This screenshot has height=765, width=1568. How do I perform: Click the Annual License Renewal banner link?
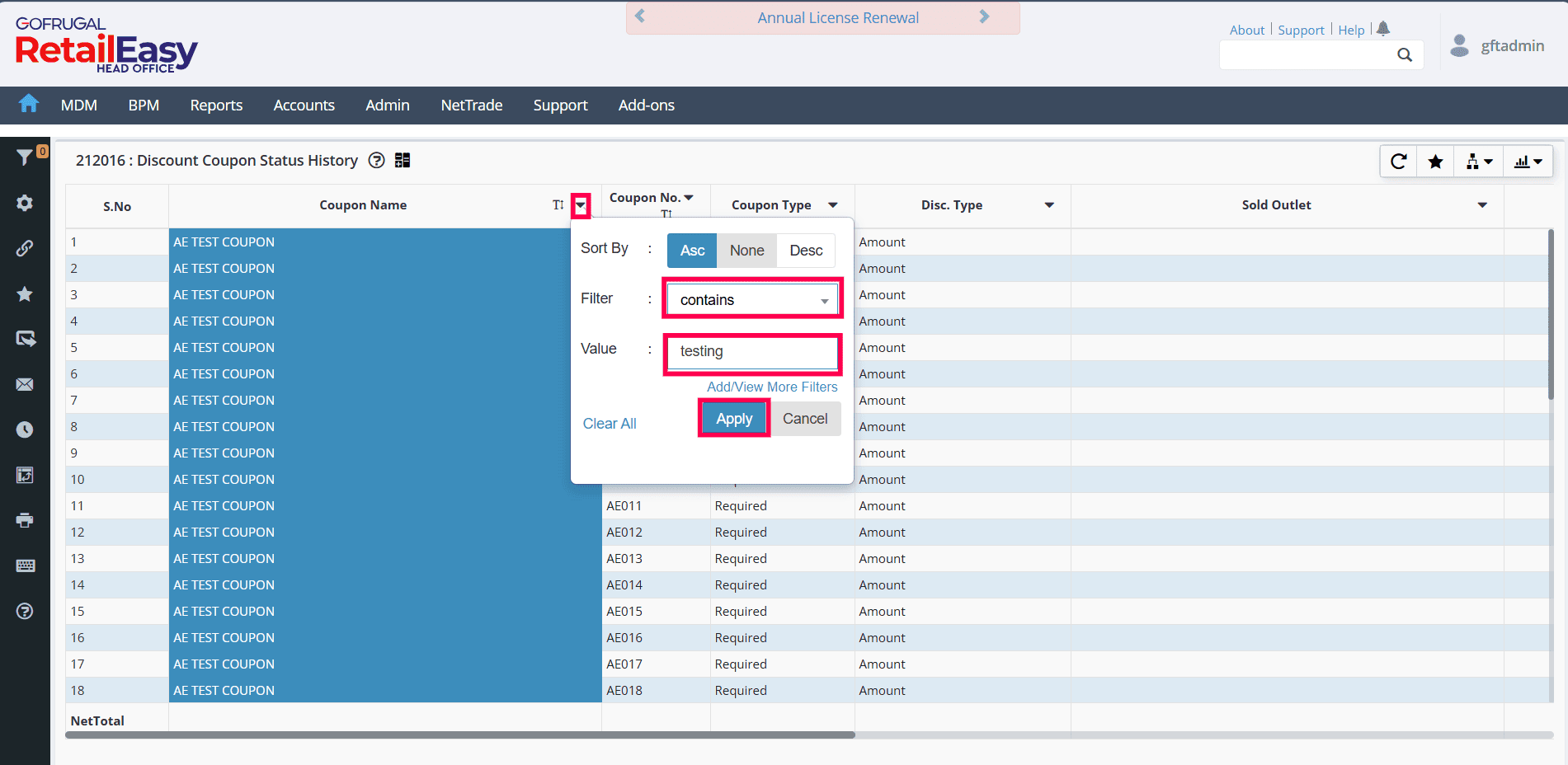click(838, 17)
